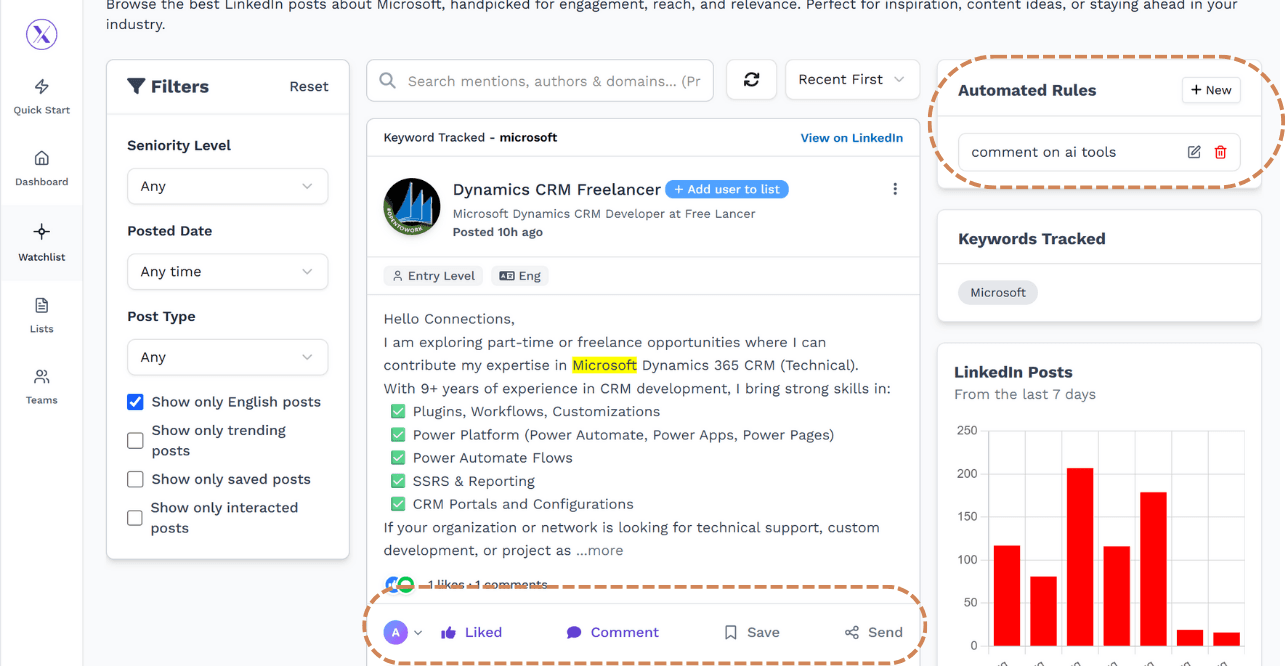Check 'Show only saved posts'
Screen dimensions: 1286x666
pos(135,479)
